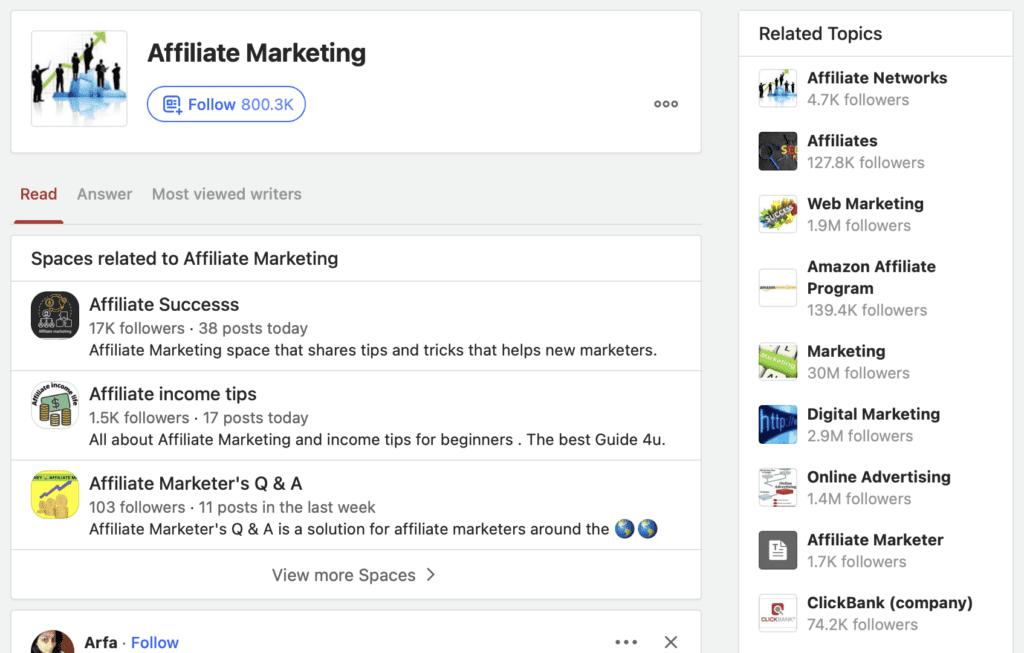Click the Amazon Affiliate Program topic icon

(778, 287)
